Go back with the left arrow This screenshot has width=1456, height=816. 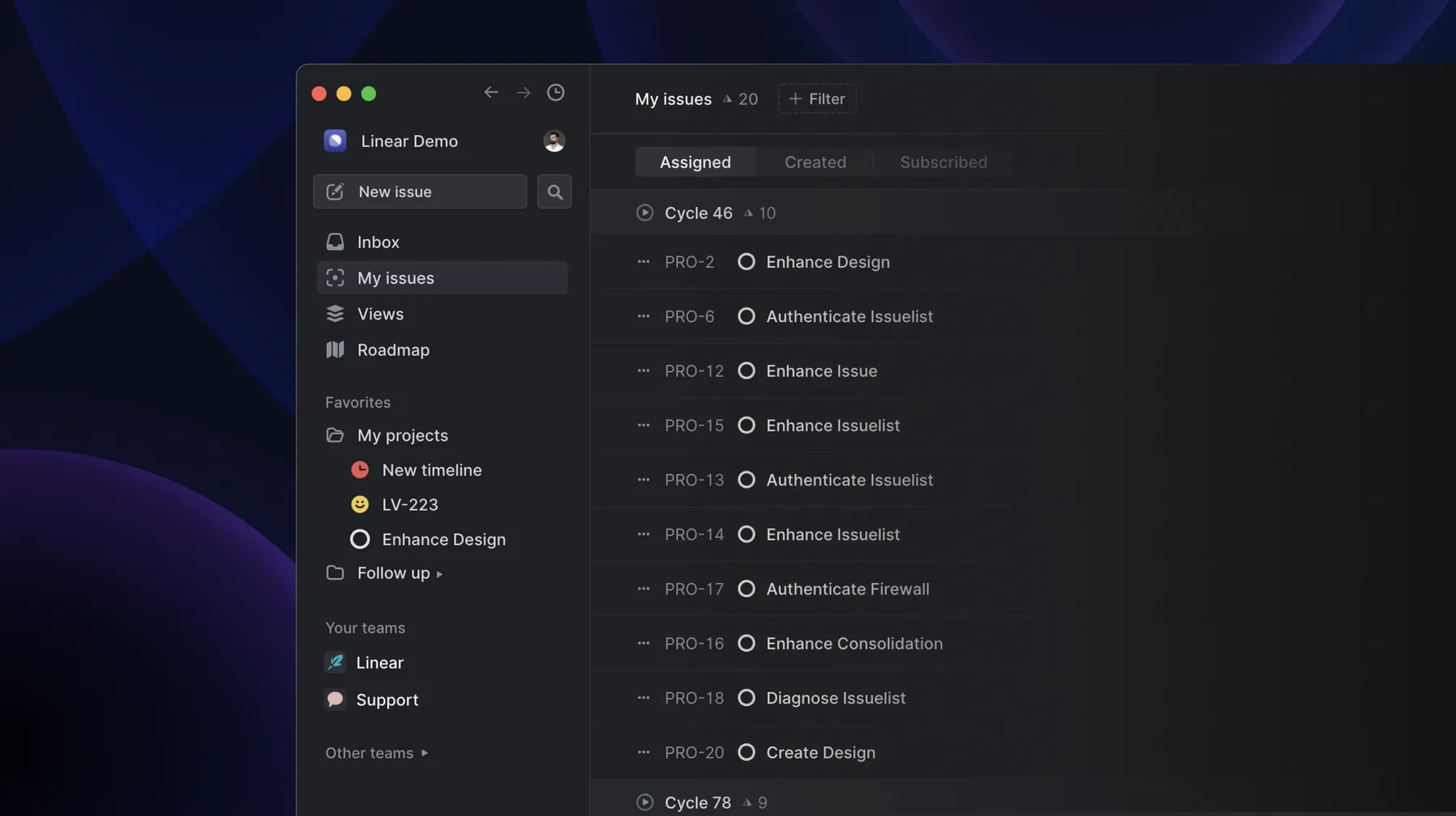pos(491,93)
